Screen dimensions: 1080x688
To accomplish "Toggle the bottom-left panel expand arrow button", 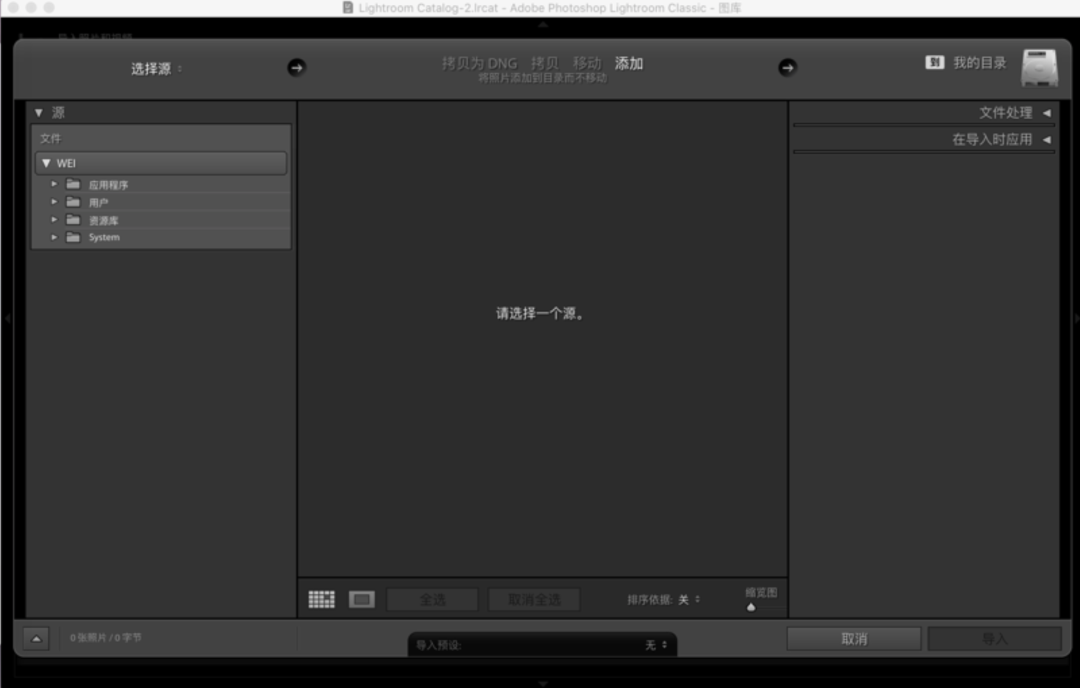I will click(x=36, y=638).
